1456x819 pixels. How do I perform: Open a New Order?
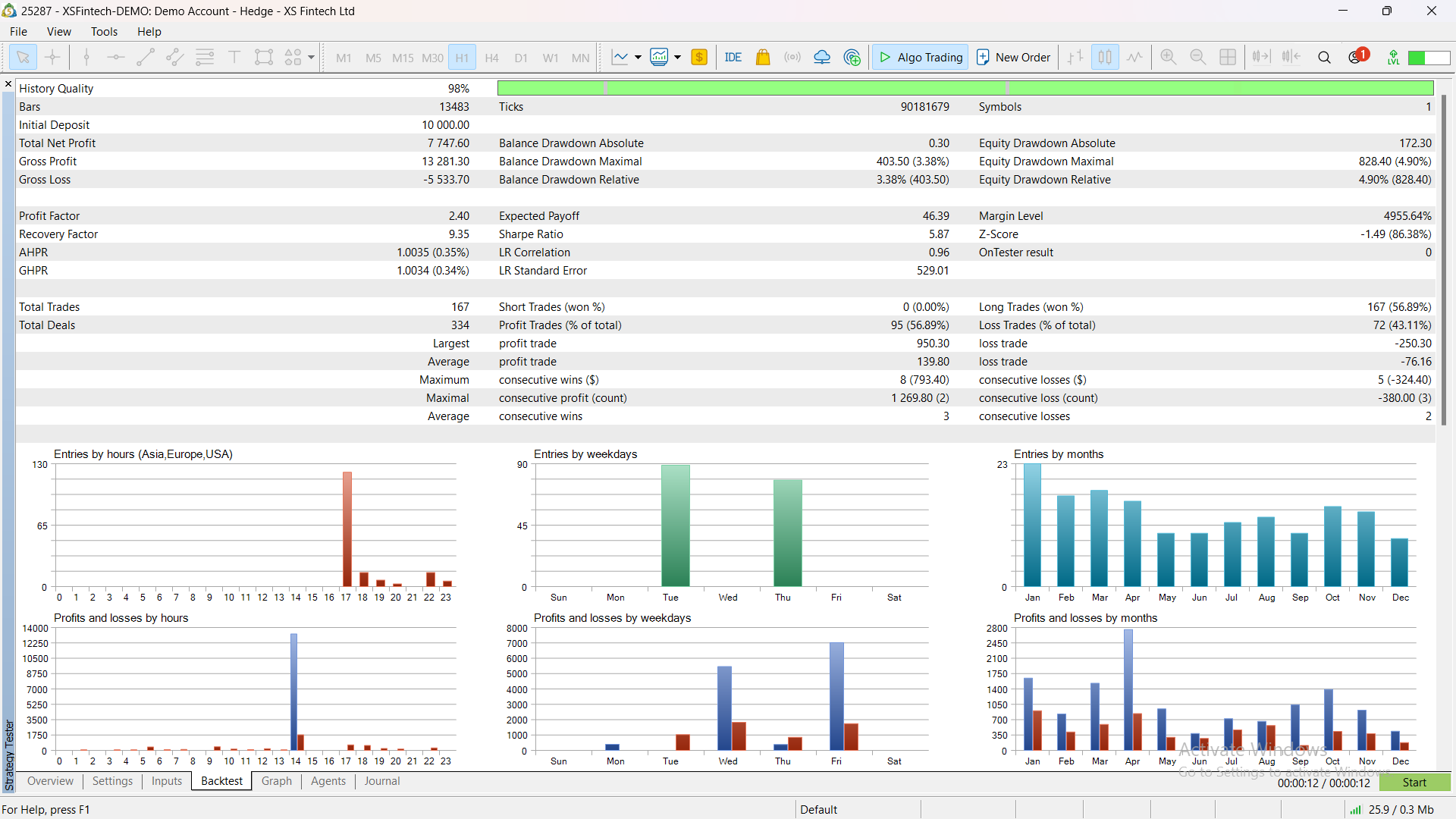pyautogui.click(x=1014, y=57)
